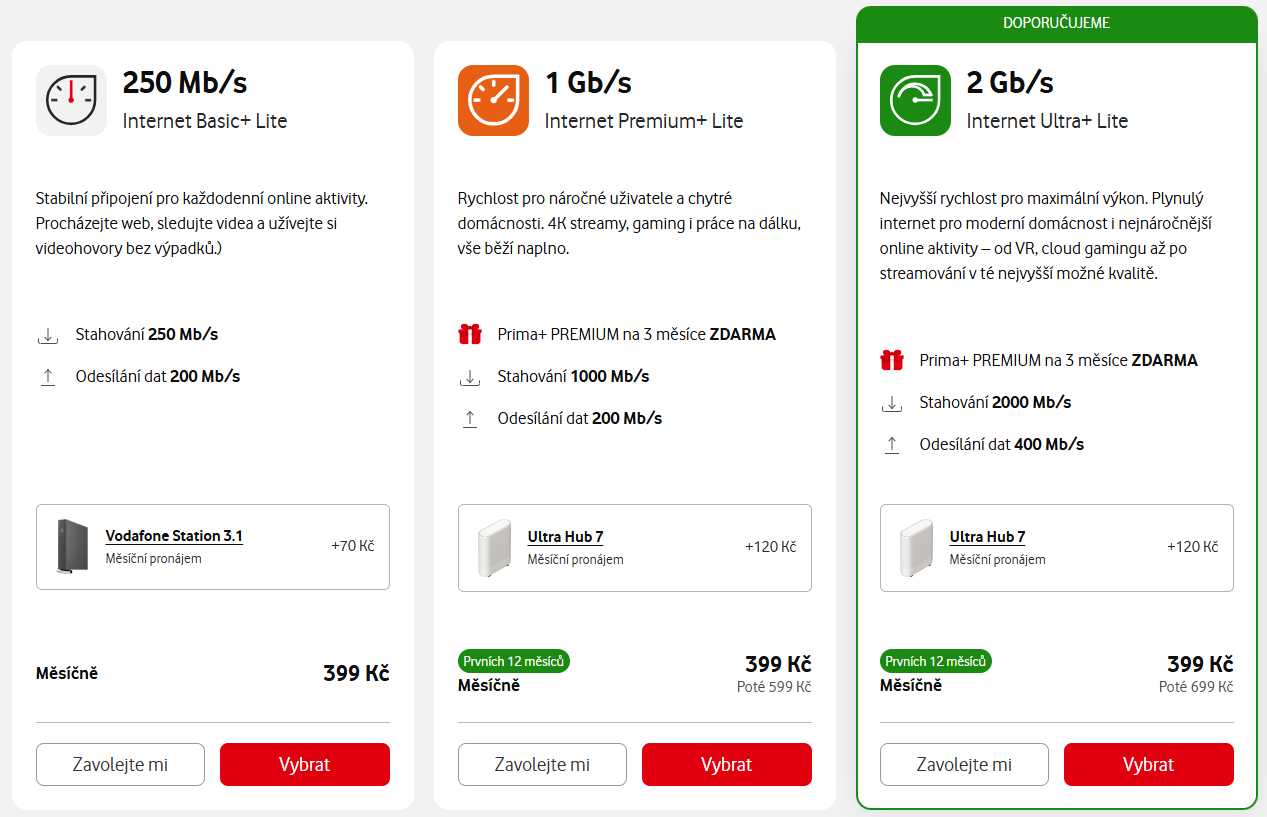Click the 250 Mb/s speedometer icon
This screenshot has width=1267, height=817.
[x=71, y=100]
